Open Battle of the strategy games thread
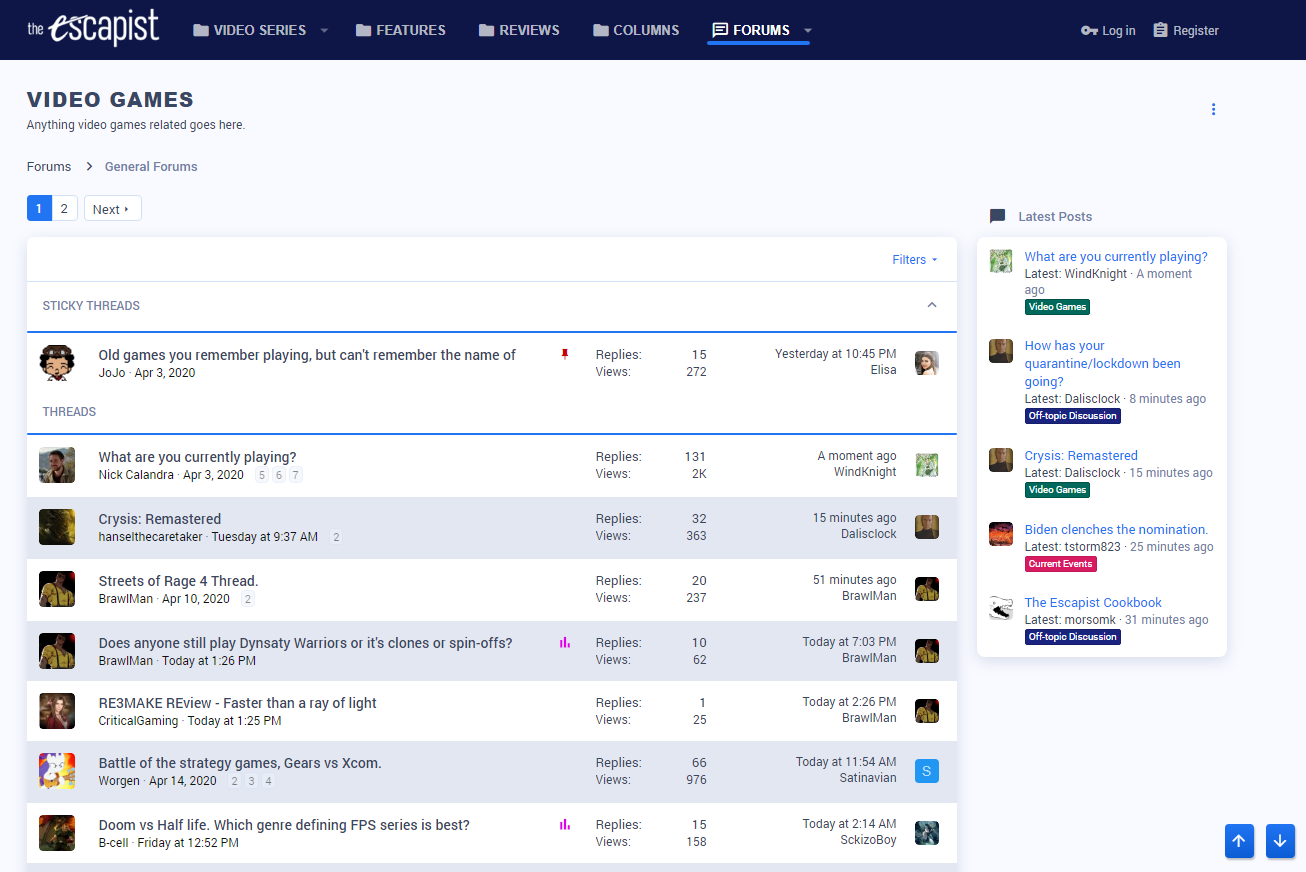The height and width of the screenshot is (872, 1306). 240,763
